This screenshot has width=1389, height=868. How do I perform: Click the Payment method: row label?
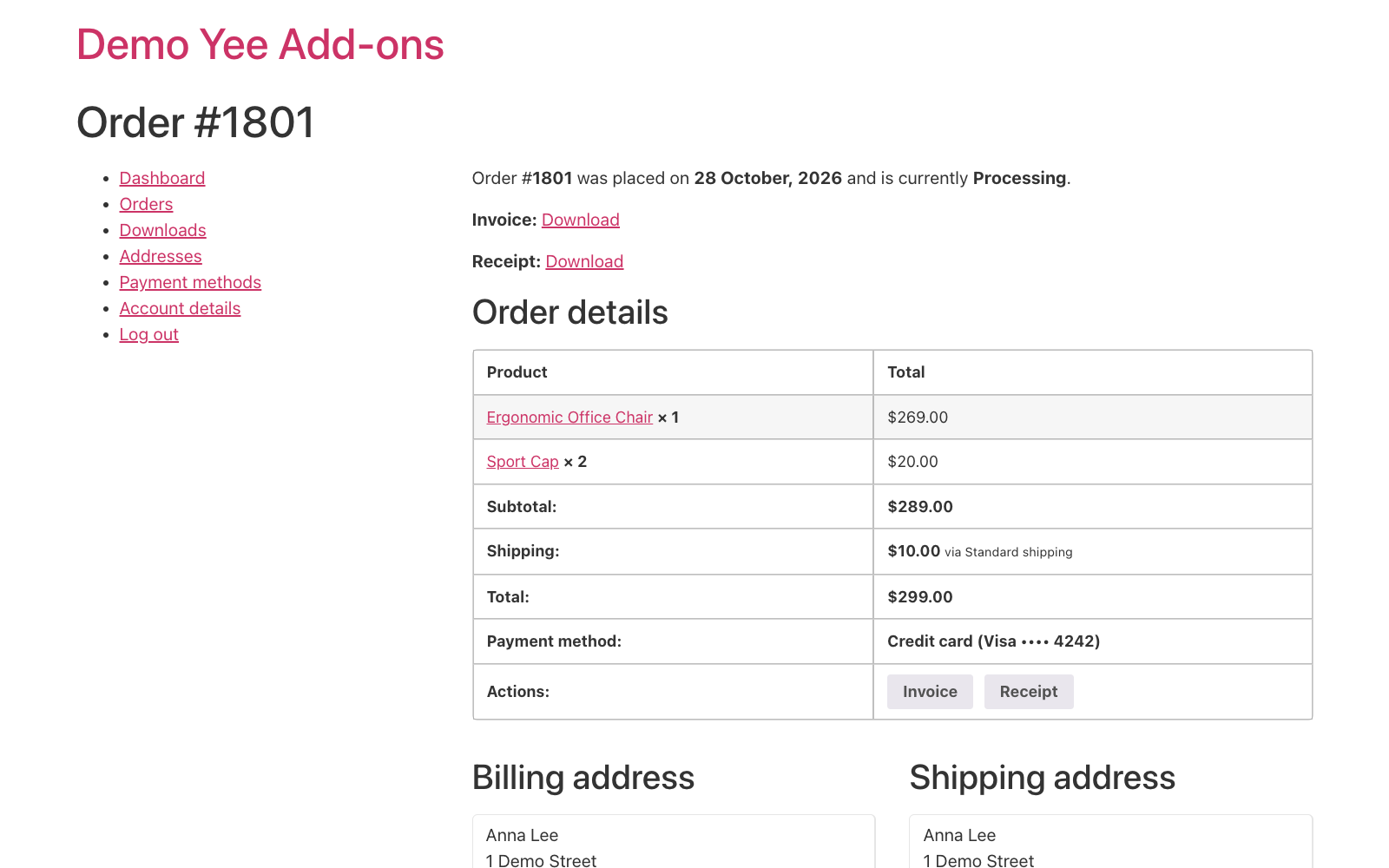click(554, 641)
